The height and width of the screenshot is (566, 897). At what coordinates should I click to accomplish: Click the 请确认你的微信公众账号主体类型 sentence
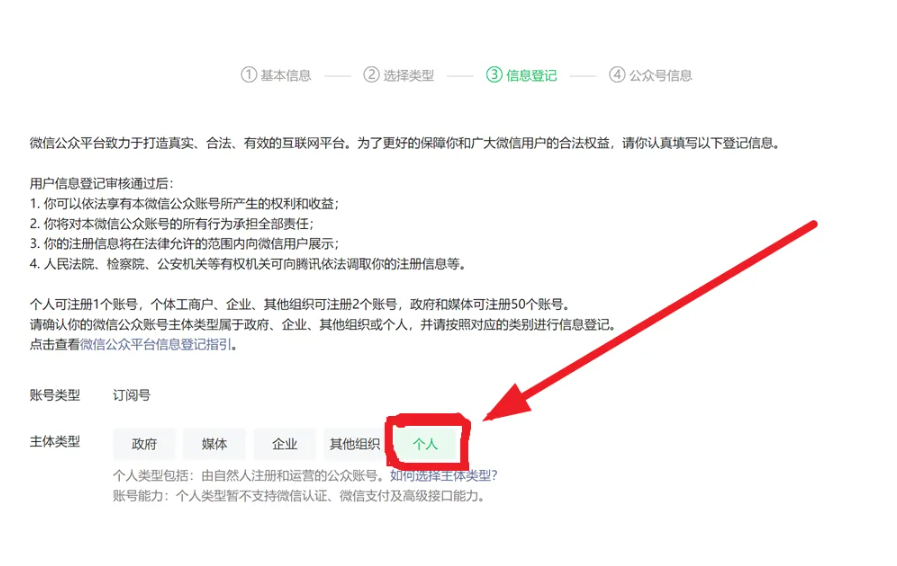tap(325, 324)
